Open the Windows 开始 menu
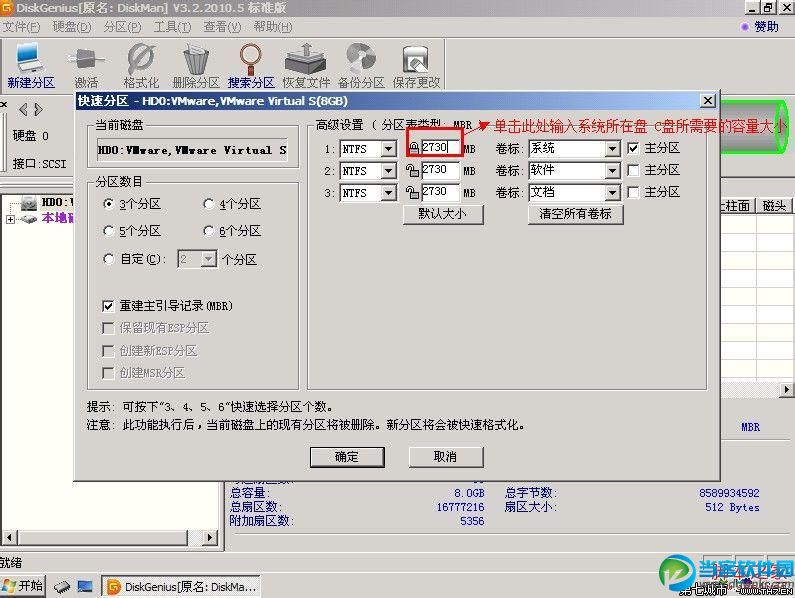The image size is (795, 598). coord(22,586)
